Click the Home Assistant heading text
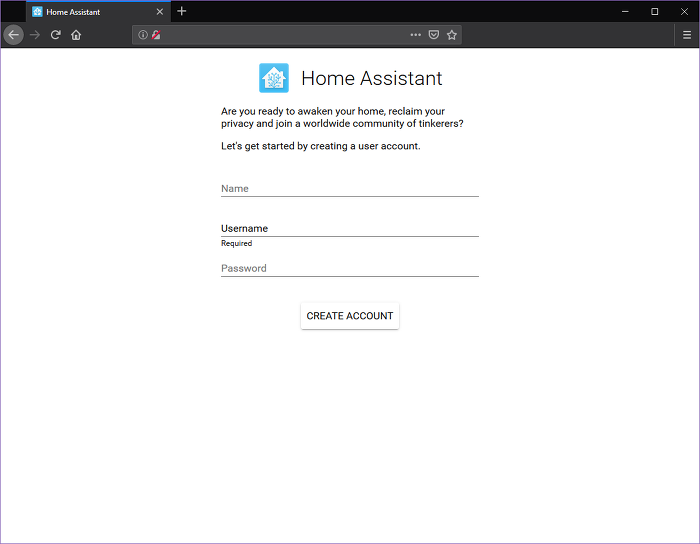The width and height of the screenshot is (700, 544). point(371,78)
